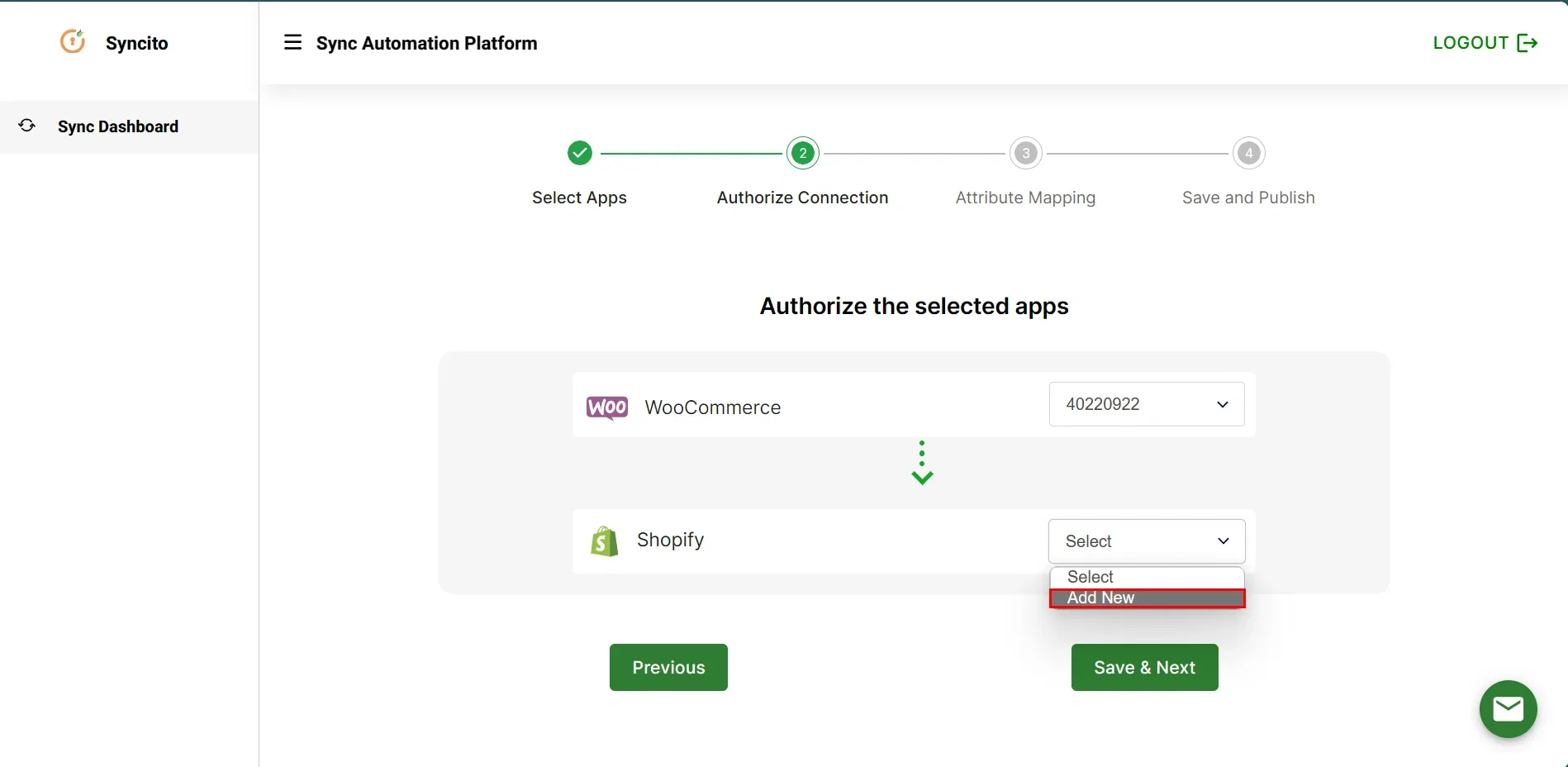The image size is (1568, 767).
Task: Click the logout arrow icon
Action: pos(1528,42)
